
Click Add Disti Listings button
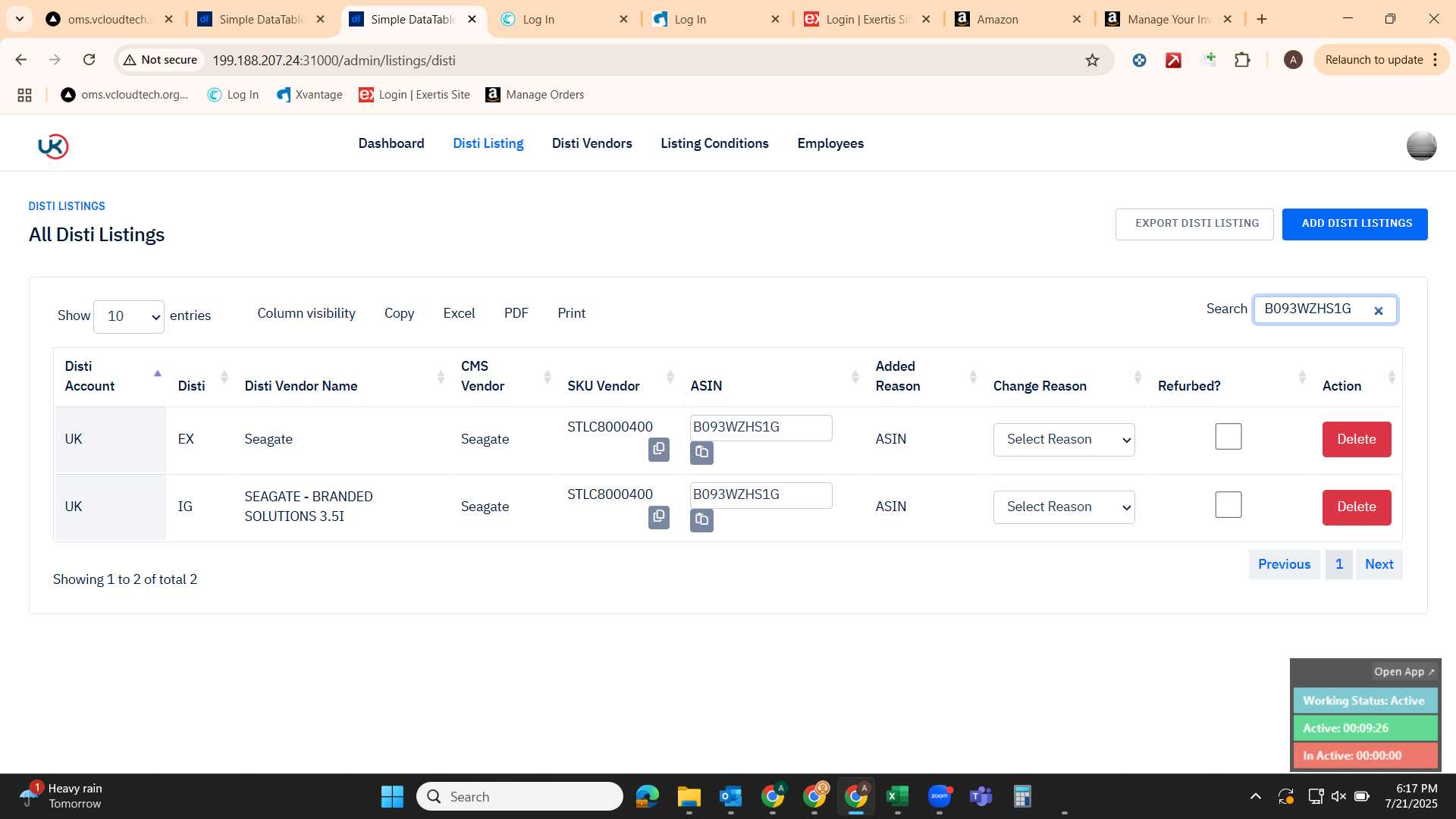point(1355,224)
